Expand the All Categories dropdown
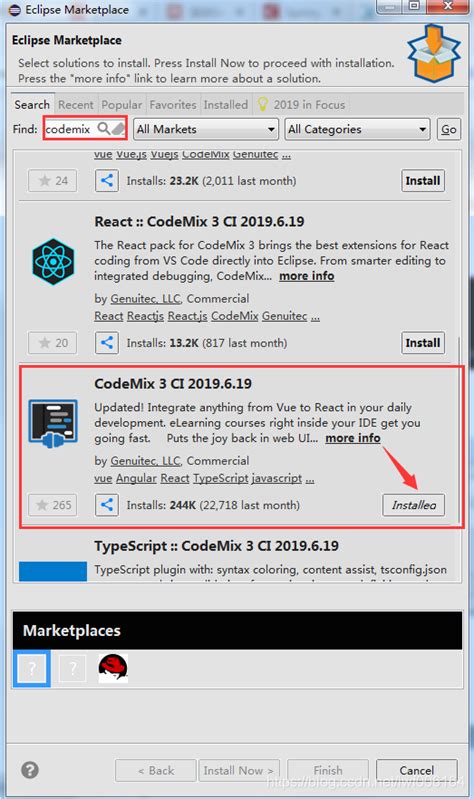Image resolution: width=474 pixels, height=799 pixels. coord(357,129)
